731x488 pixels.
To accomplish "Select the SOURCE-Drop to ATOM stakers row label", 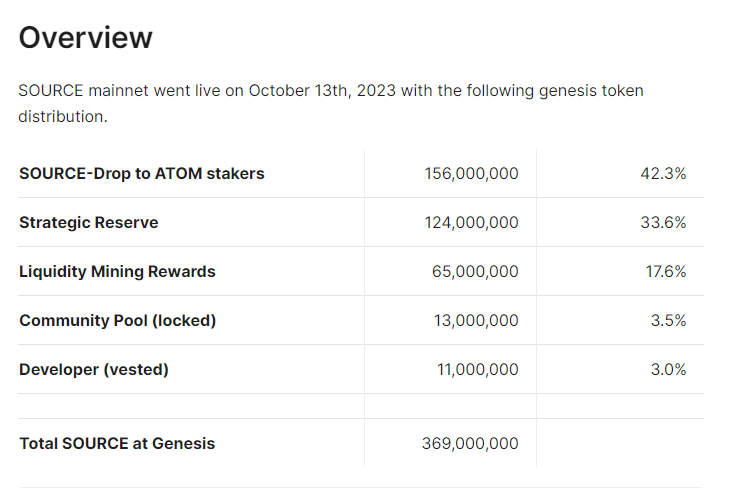I will click(141, 173).
